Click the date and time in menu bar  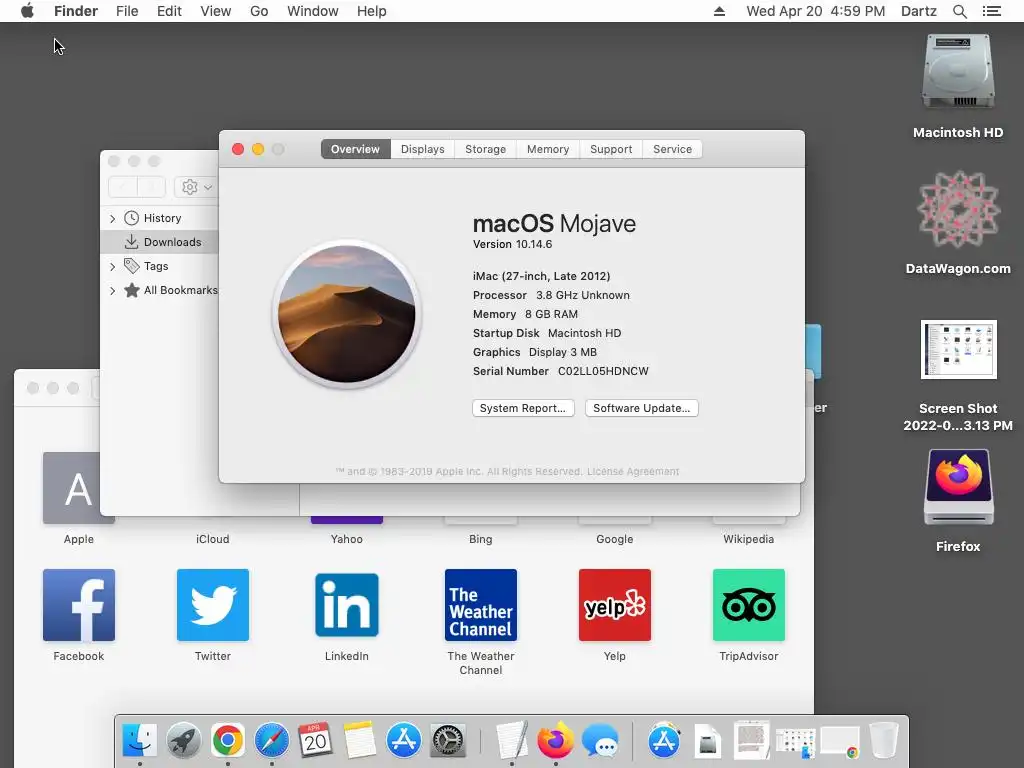tap(816, 11)
